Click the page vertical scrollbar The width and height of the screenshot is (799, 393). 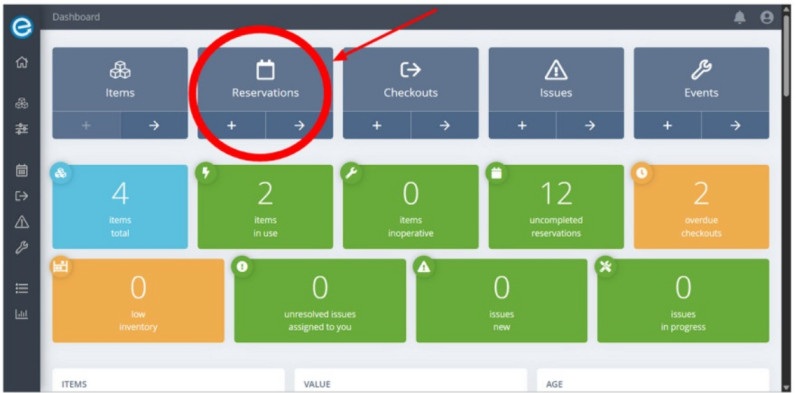click(x=787, y=56)
